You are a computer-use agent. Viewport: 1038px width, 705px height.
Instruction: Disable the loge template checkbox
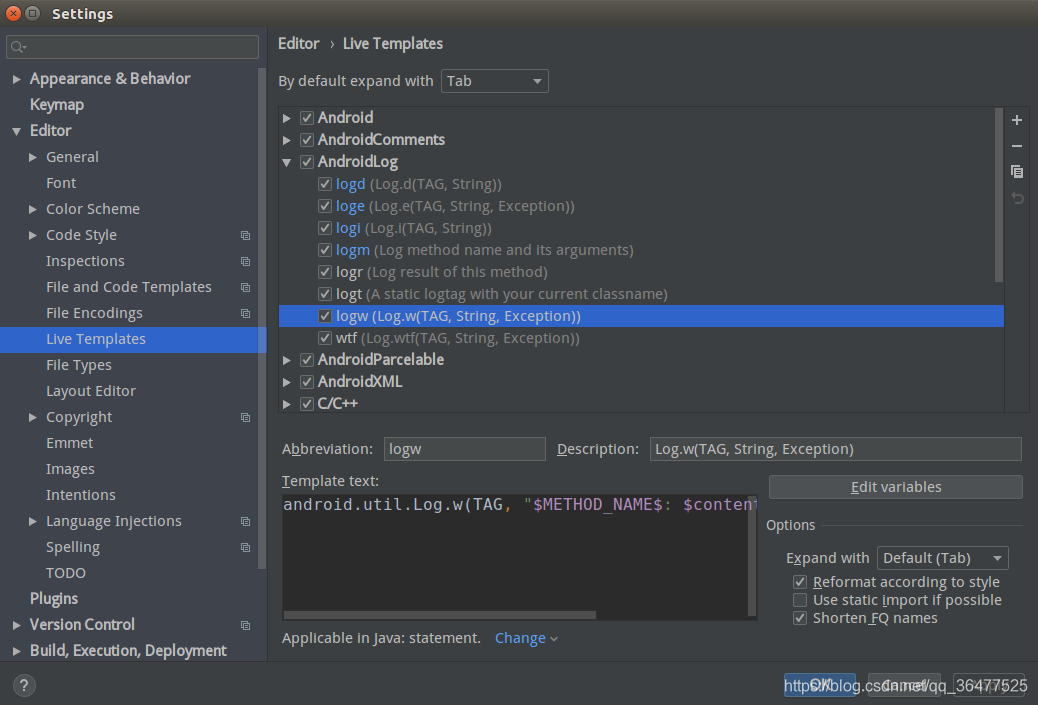click(324, 206)
